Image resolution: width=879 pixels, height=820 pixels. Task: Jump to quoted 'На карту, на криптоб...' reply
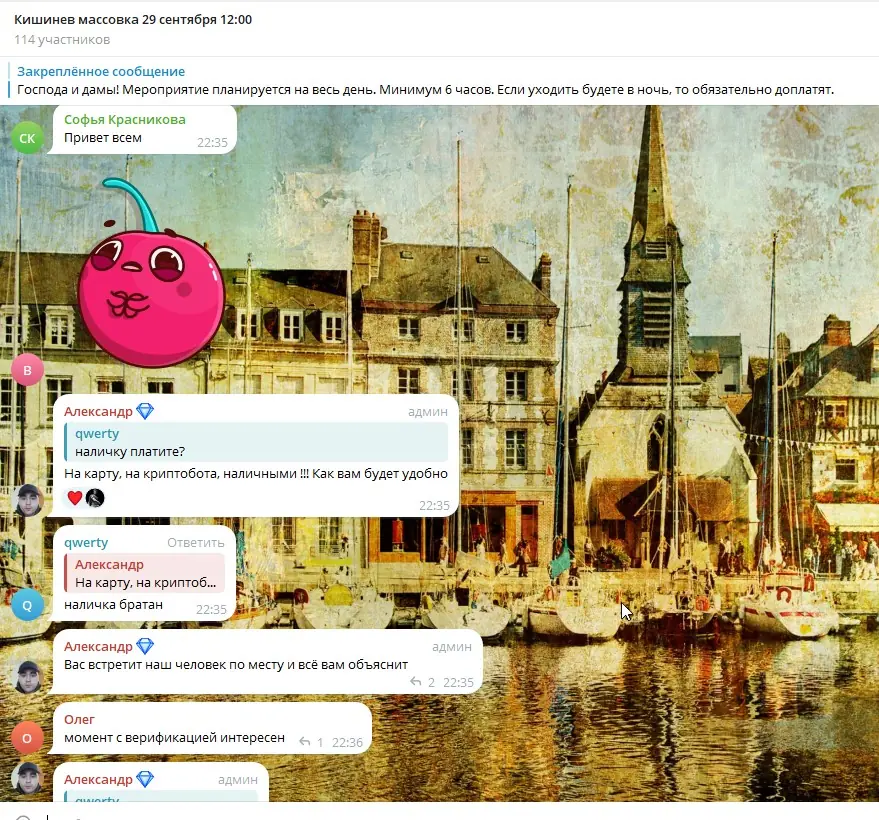tap(145, 573)
